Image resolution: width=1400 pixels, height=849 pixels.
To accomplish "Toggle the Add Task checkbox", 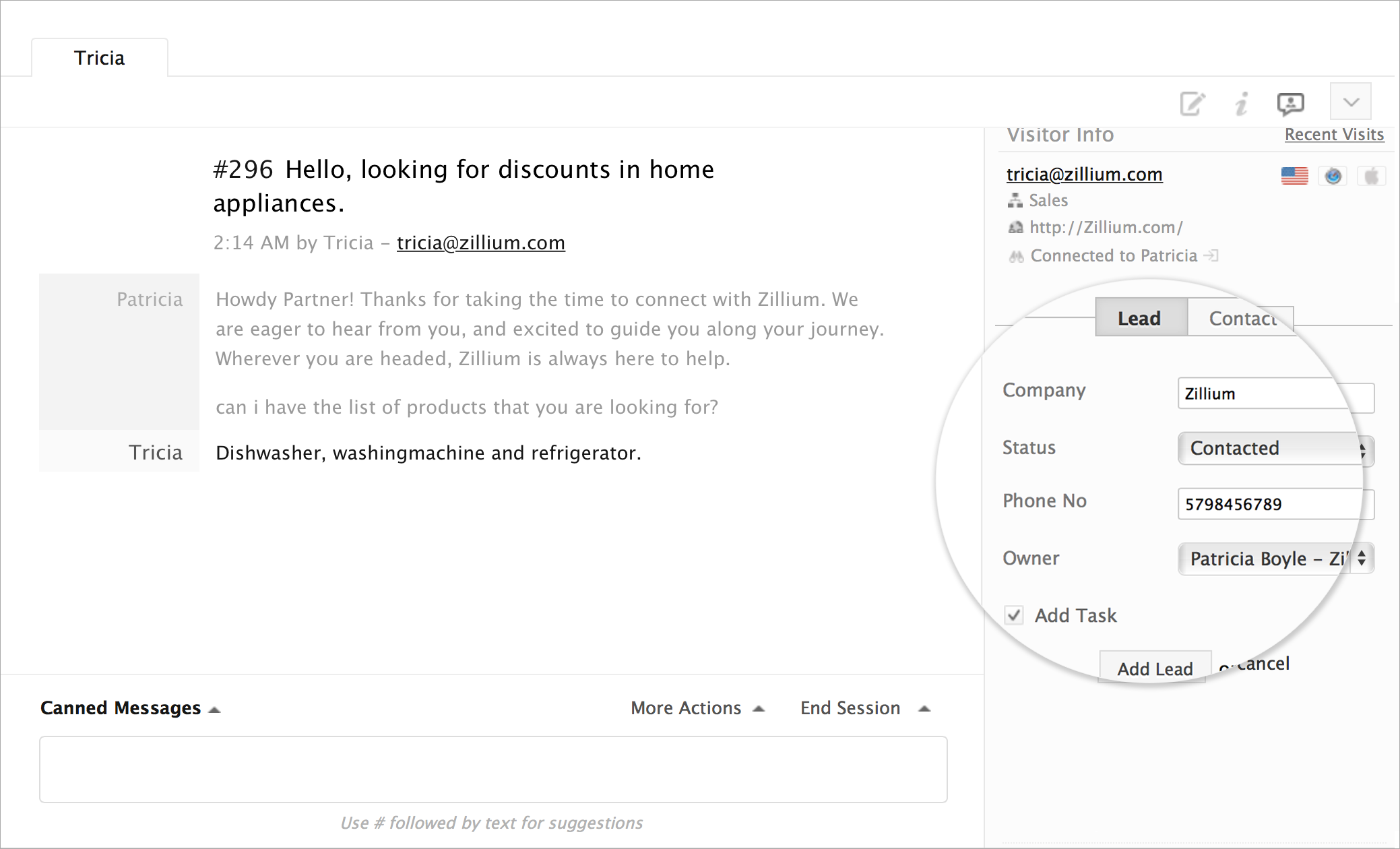I will (1014, 615).
